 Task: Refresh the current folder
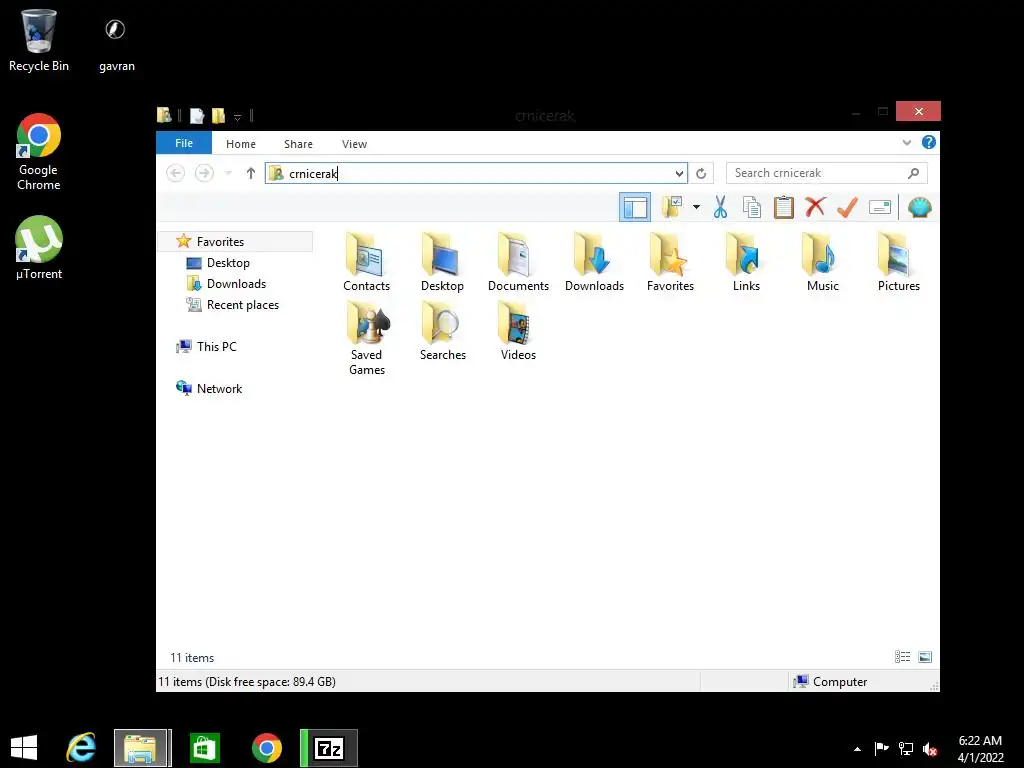(701, 173)
